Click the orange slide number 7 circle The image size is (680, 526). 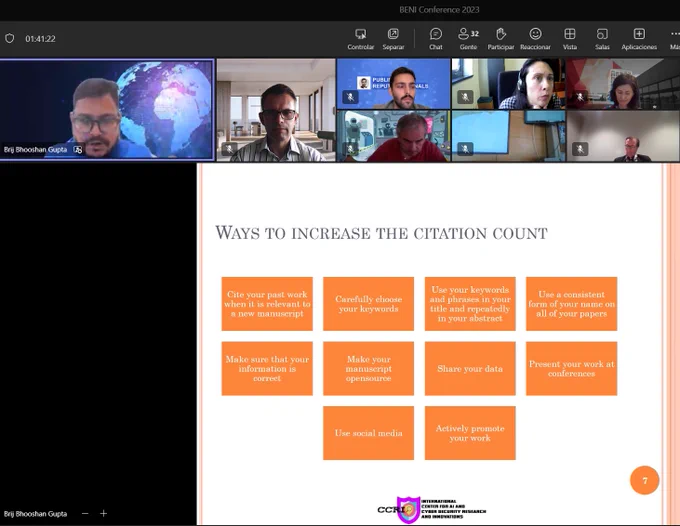[x=644, y=480]
